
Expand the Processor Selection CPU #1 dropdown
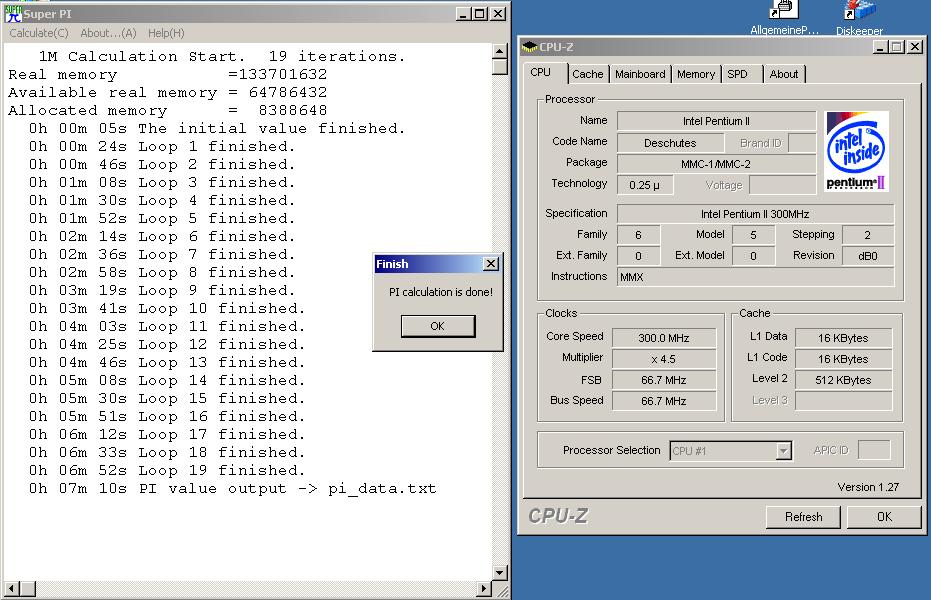784,451
